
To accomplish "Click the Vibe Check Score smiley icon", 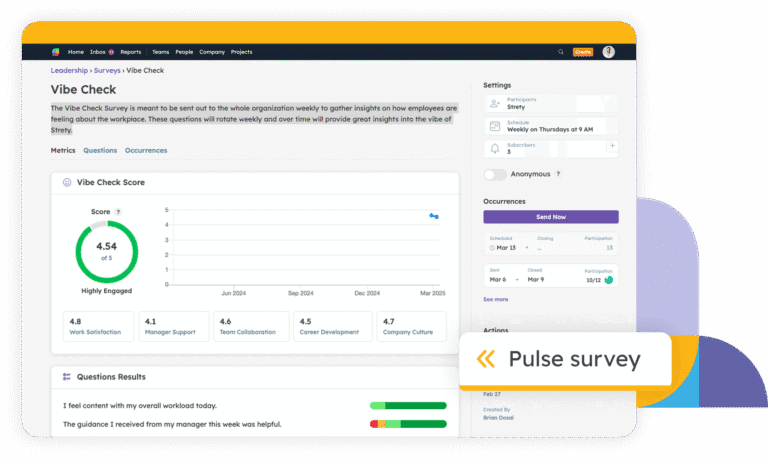I will 67,182.
